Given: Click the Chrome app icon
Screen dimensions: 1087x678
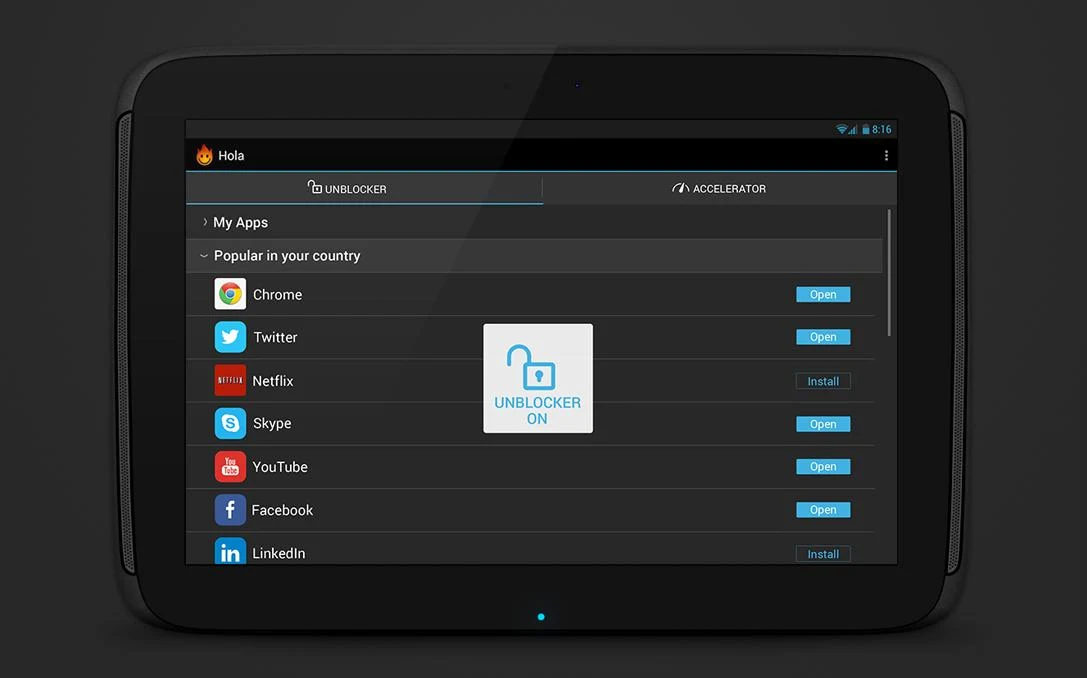Looking at the screenshot, I should click(x=230, y=294).
